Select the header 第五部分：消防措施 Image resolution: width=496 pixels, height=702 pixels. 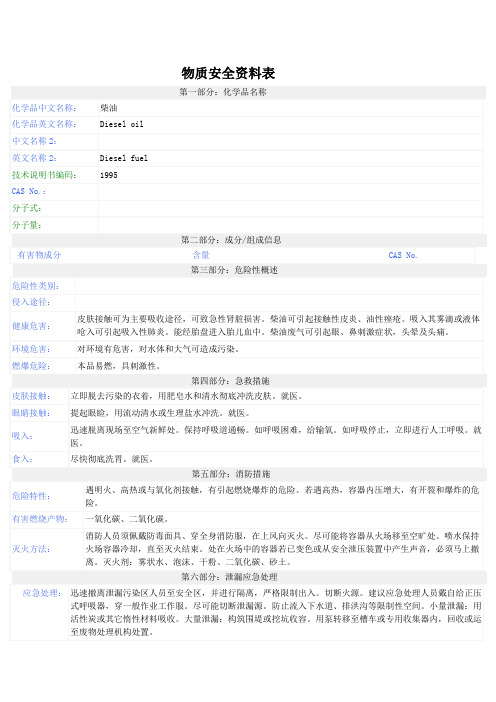coord(231,474)
